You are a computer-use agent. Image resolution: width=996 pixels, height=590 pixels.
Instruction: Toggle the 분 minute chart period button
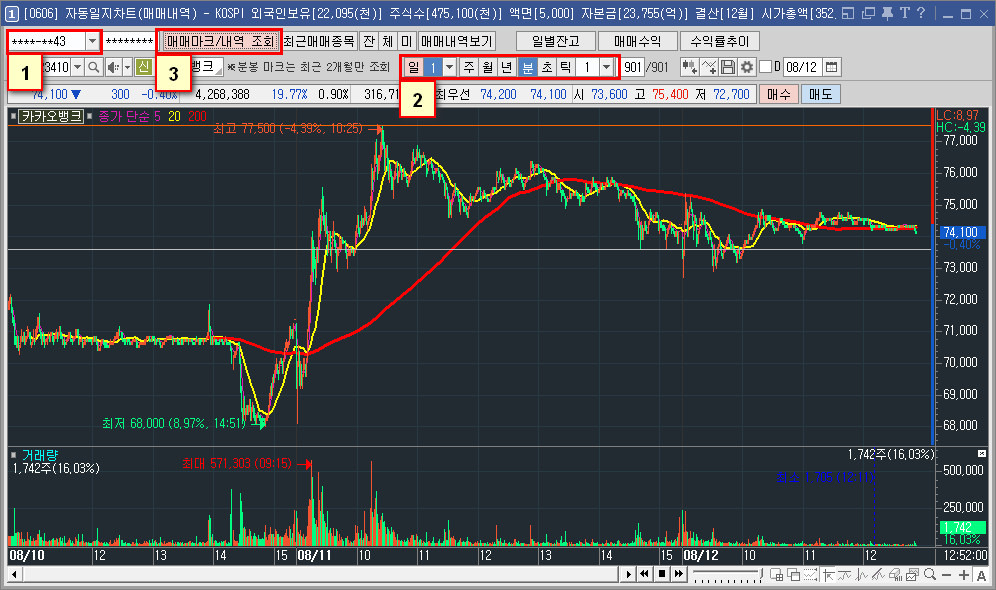pos(528,68)
